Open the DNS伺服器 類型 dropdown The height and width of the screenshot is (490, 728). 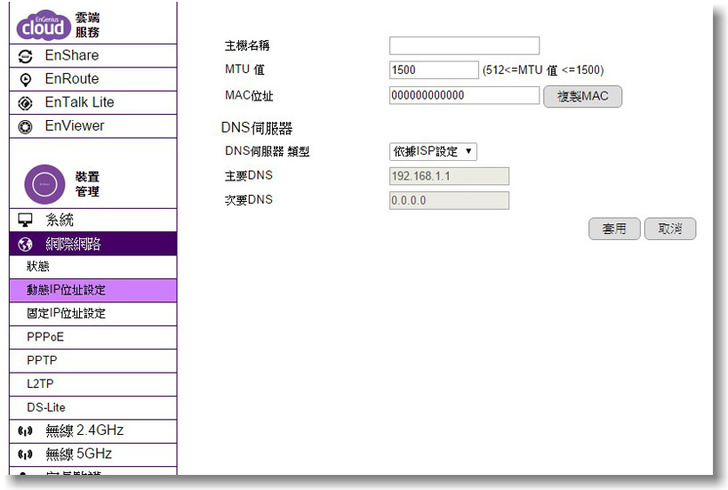coord(433,151)
